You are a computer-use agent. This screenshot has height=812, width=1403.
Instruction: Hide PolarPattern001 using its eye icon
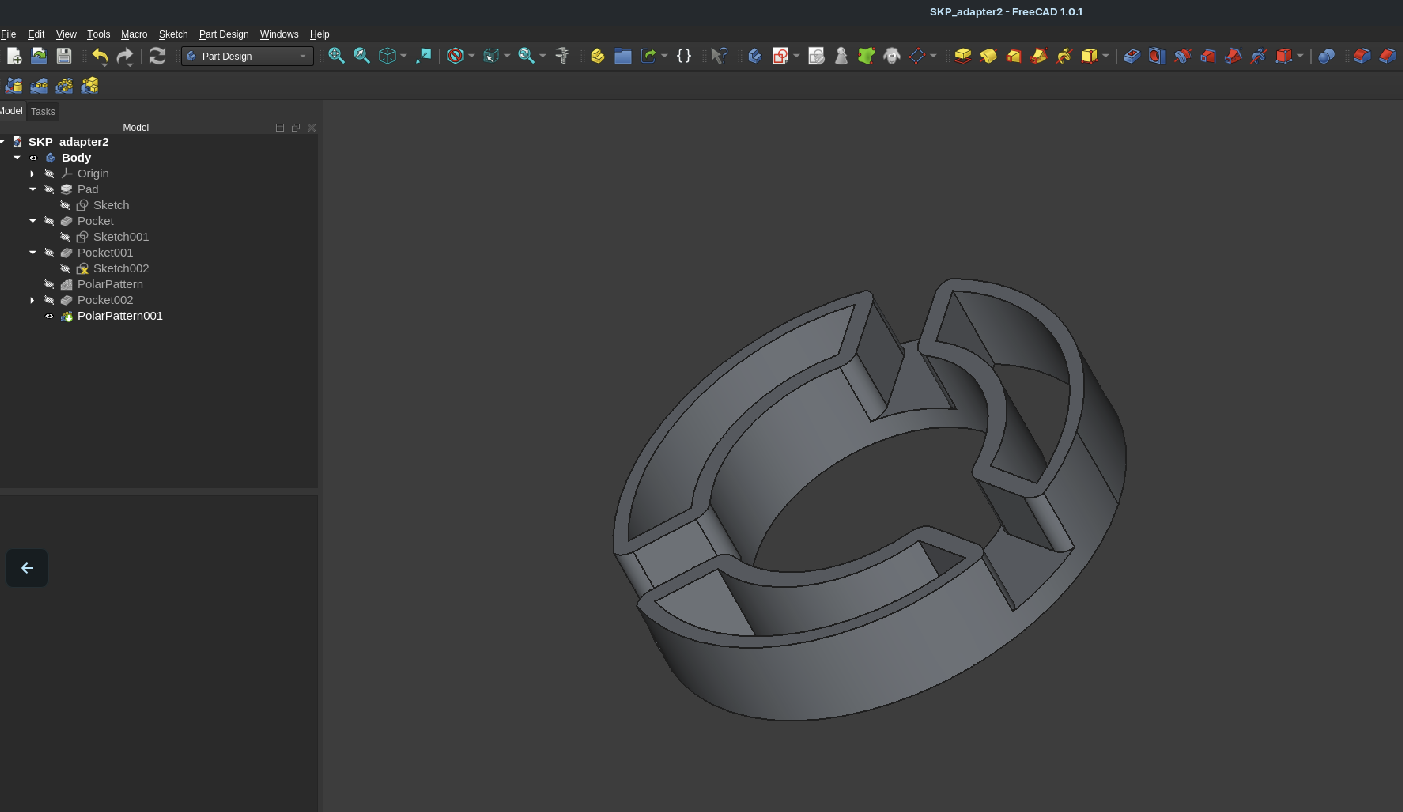(x=49, y=316)
